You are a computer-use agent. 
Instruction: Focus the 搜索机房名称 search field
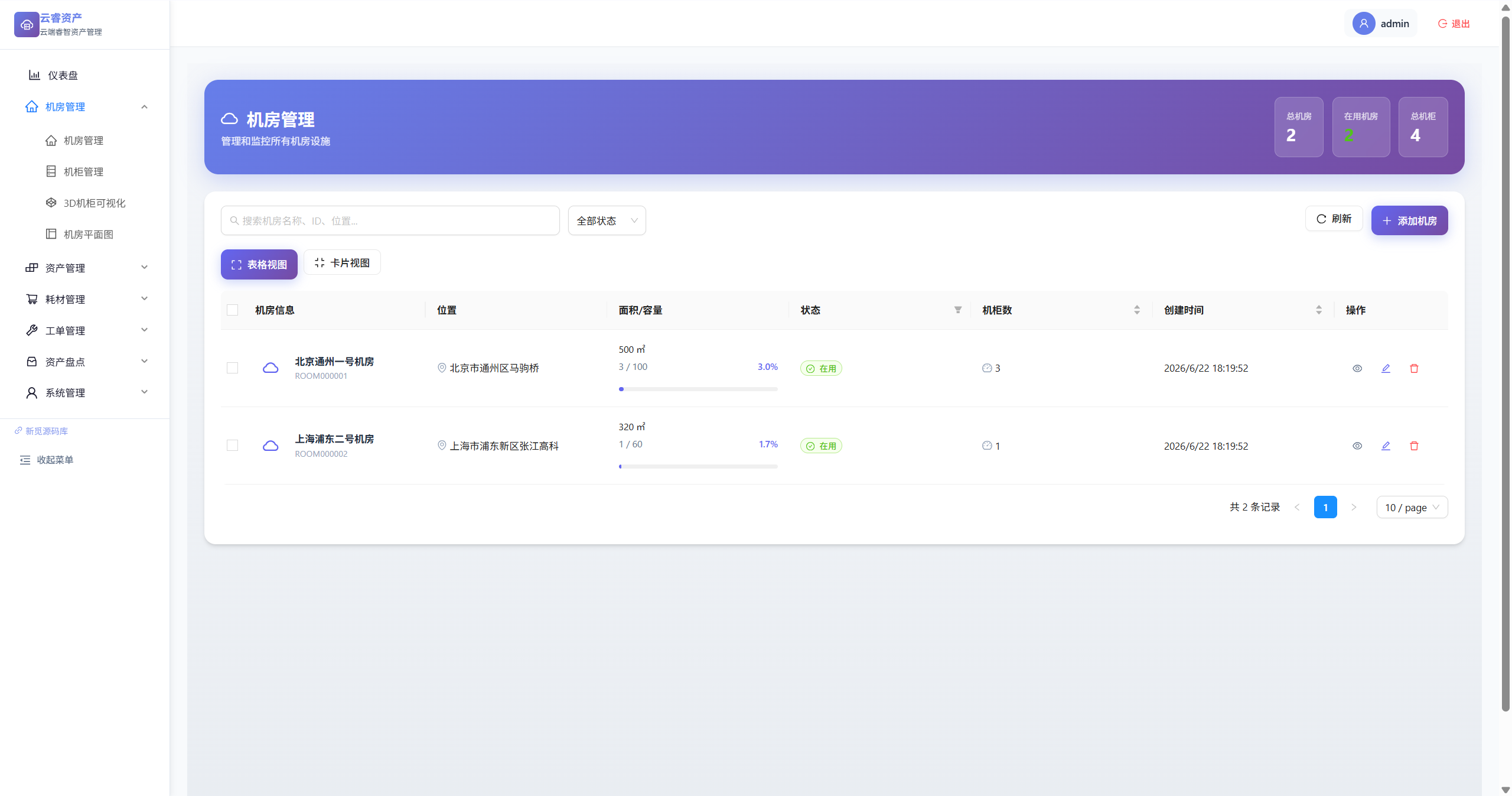(390, 220)
